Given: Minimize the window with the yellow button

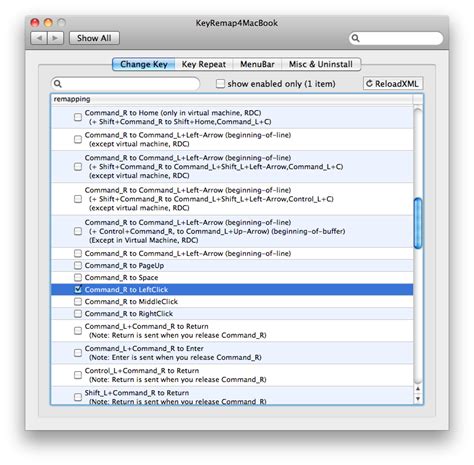Looking at the screenshot, I should [48, 22].
